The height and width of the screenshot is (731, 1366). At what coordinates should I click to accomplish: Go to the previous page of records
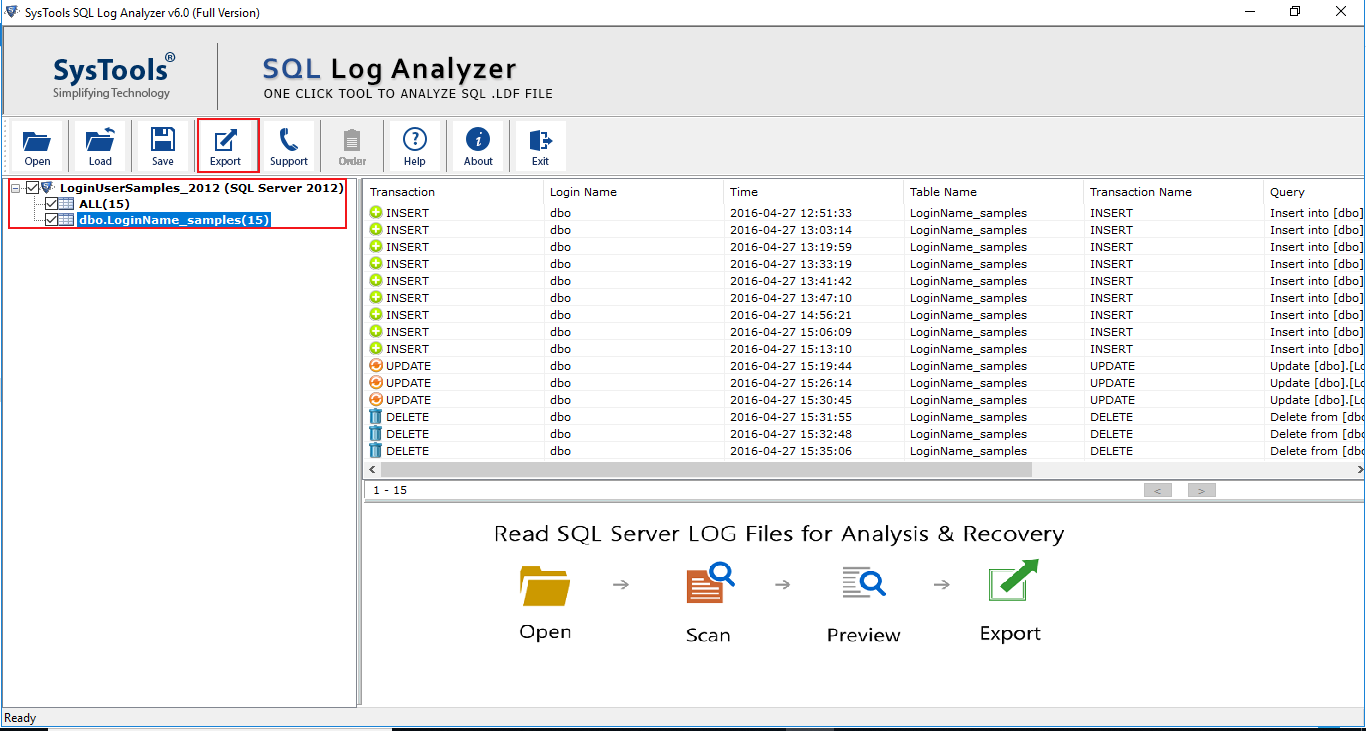tap(1158, 490)
